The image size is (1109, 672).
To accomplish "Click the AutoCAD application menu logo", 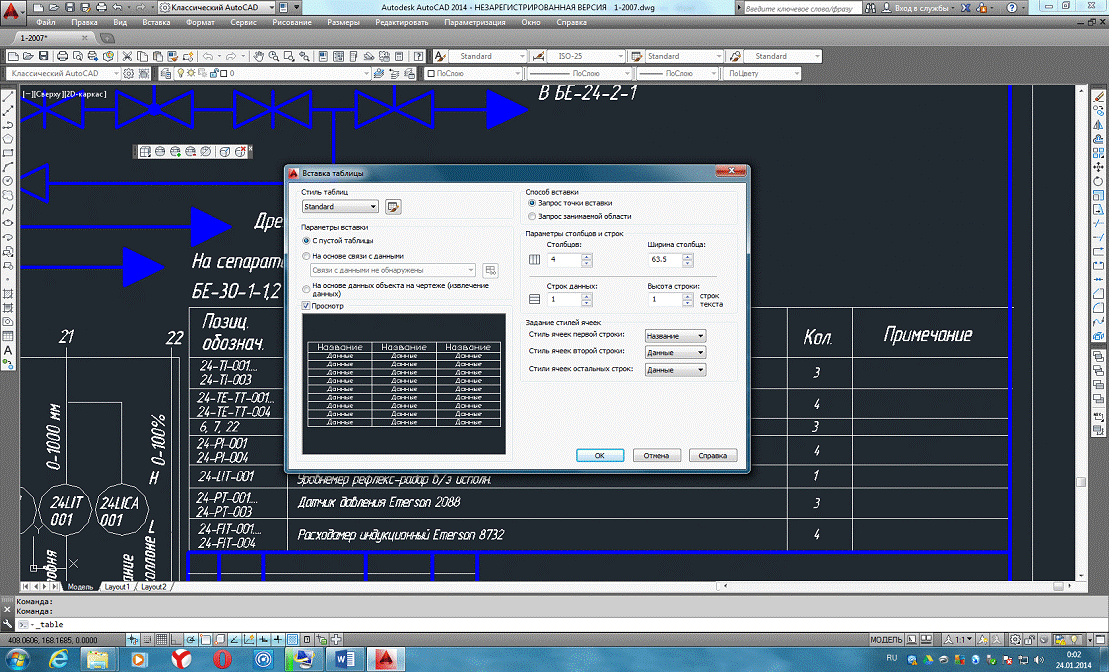I will pos(11,10).
